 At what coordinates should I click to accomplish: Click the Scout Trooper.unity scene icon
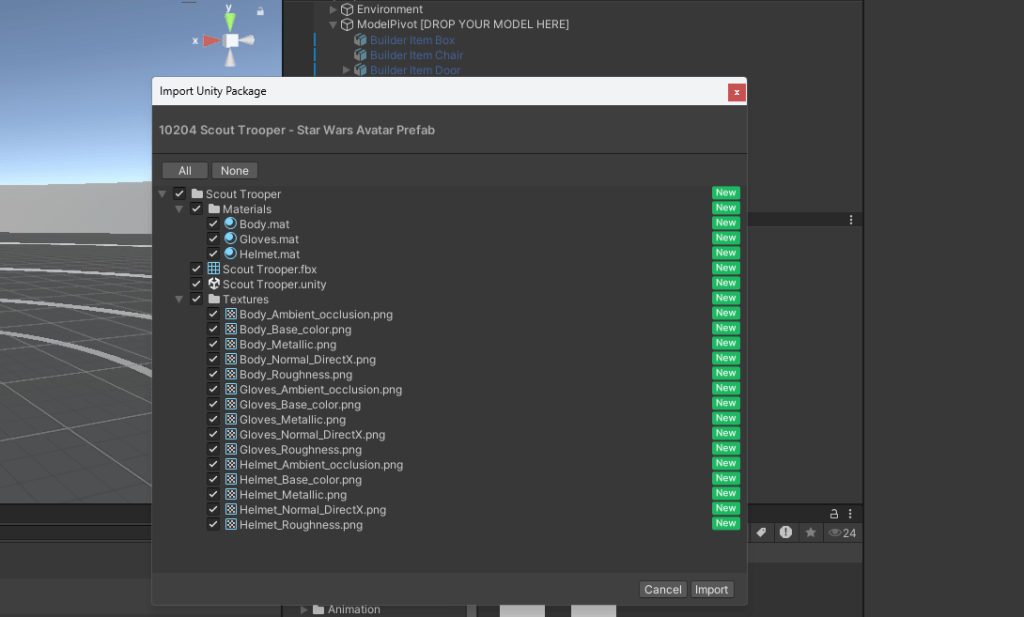213,284
